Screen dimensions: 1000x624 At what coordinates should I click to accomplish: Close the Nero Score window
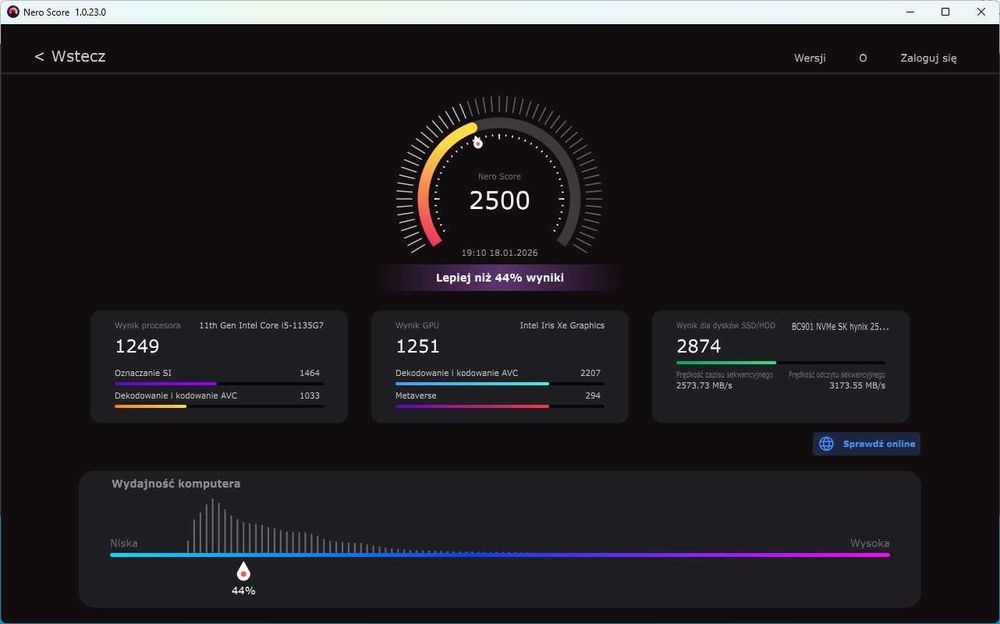tap(981, 12)
